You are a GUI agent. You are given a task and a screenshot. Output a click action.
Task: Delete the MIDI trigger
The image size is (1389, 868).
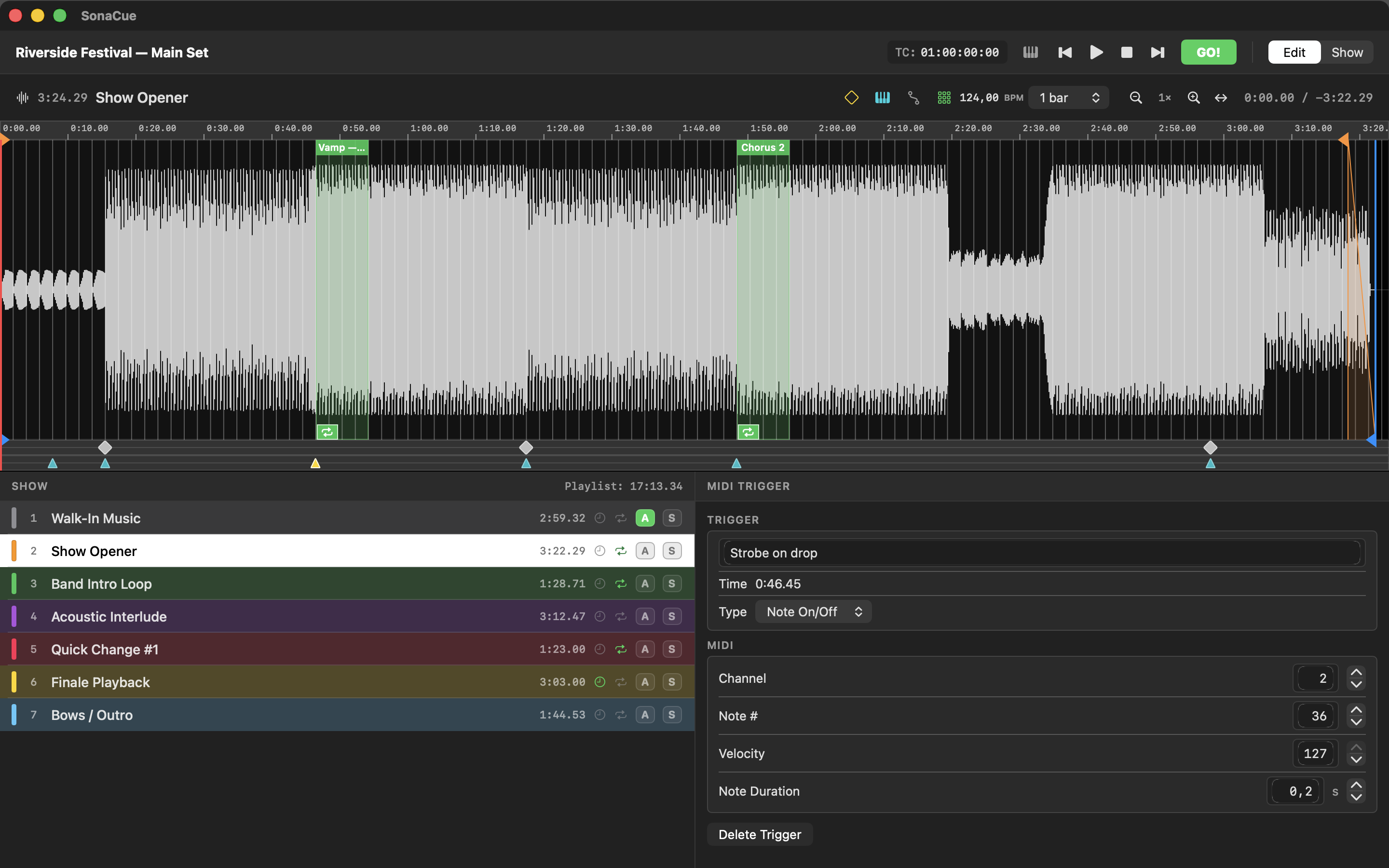coord(759,835)
